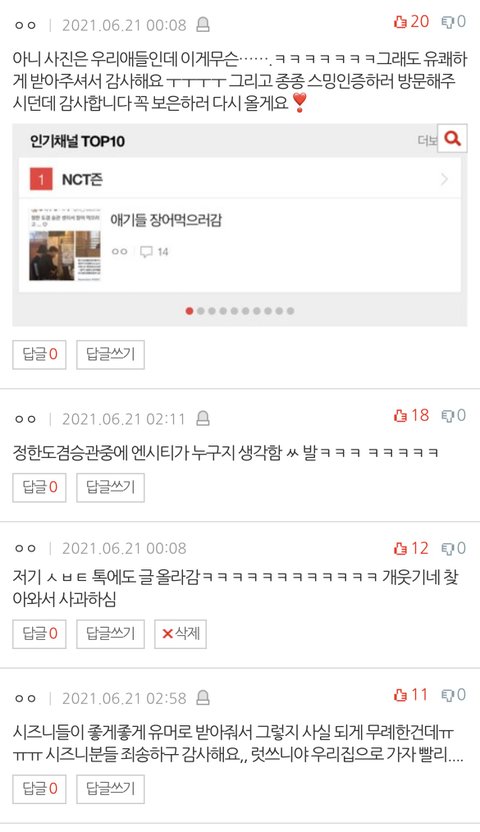
Task: Click thumbs-up on the 12-like comment
Action: coord(400,548)
